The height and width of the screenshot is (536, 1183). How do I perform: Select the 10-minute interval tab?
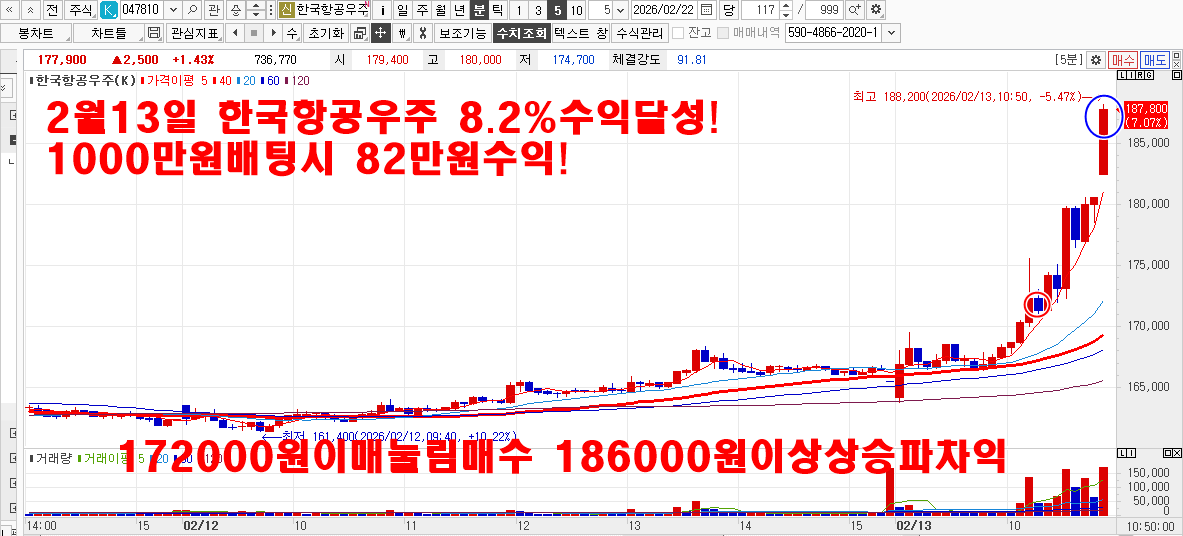coord(576,10)
